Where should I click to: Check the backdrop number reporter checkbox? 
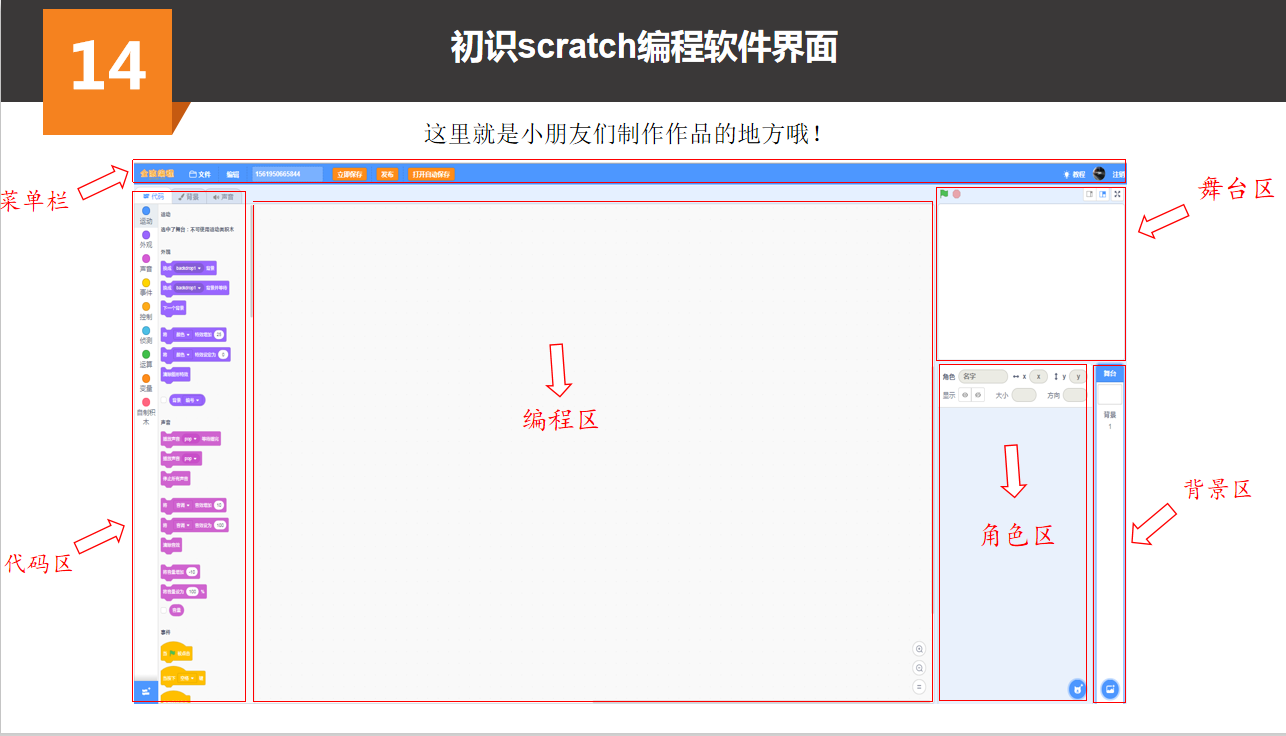[x=164, y=400]
